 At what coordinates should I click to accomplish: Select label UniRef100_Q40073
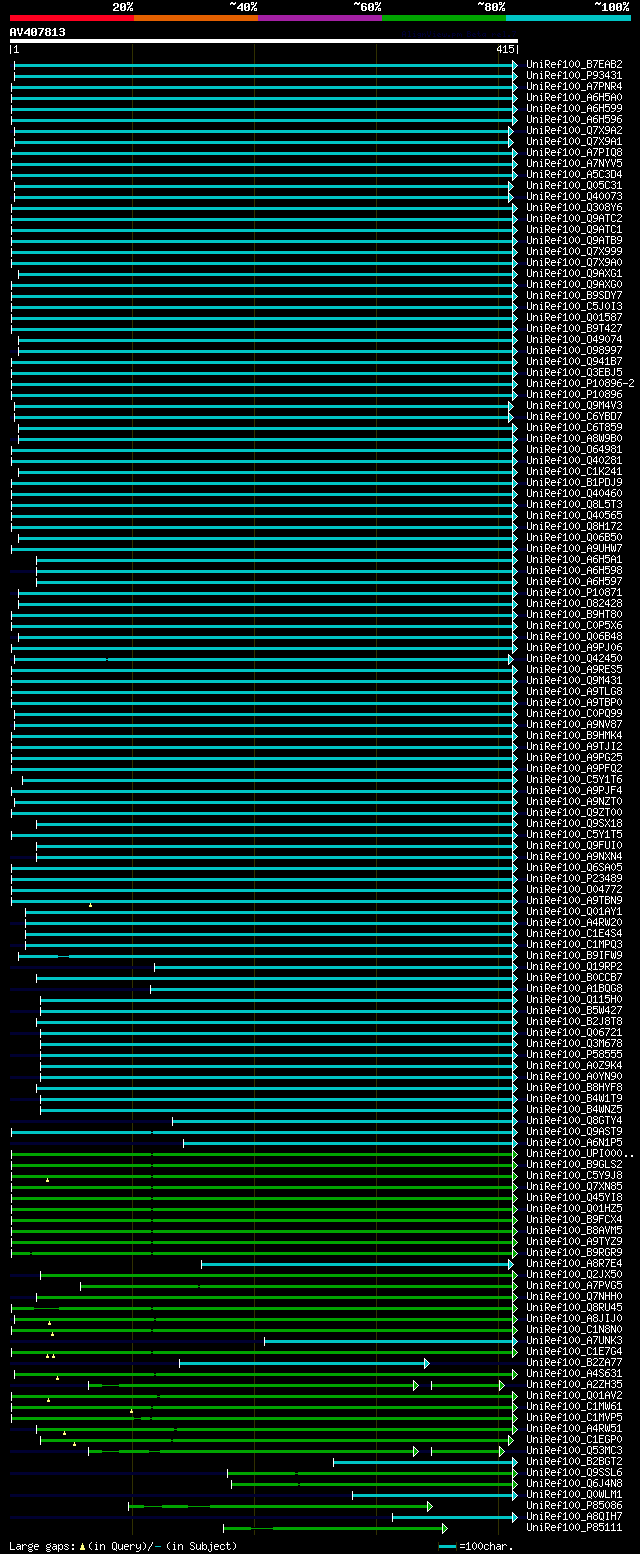click(x=574, y=196)
